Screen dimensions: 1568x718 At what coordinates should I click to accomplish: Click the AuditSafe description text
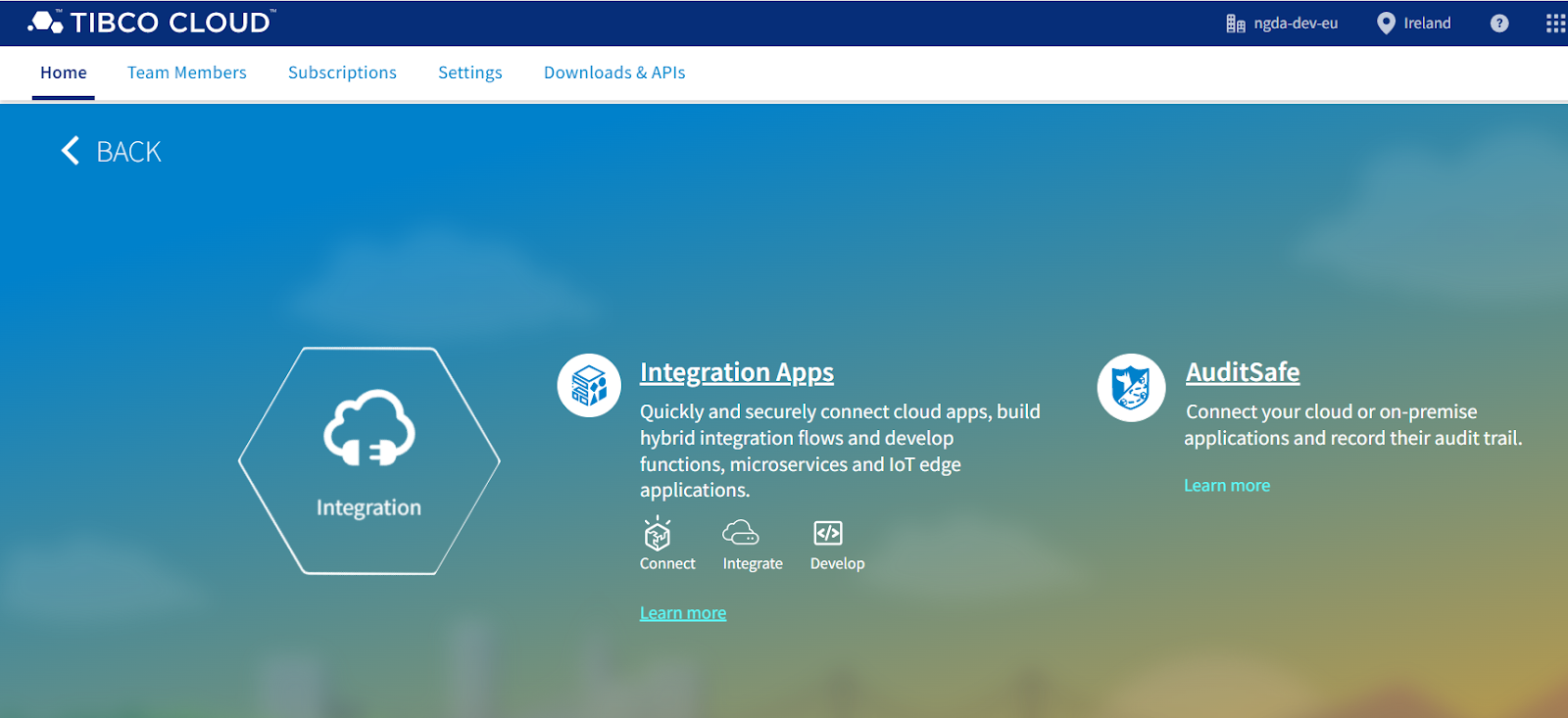[1353, 424]
